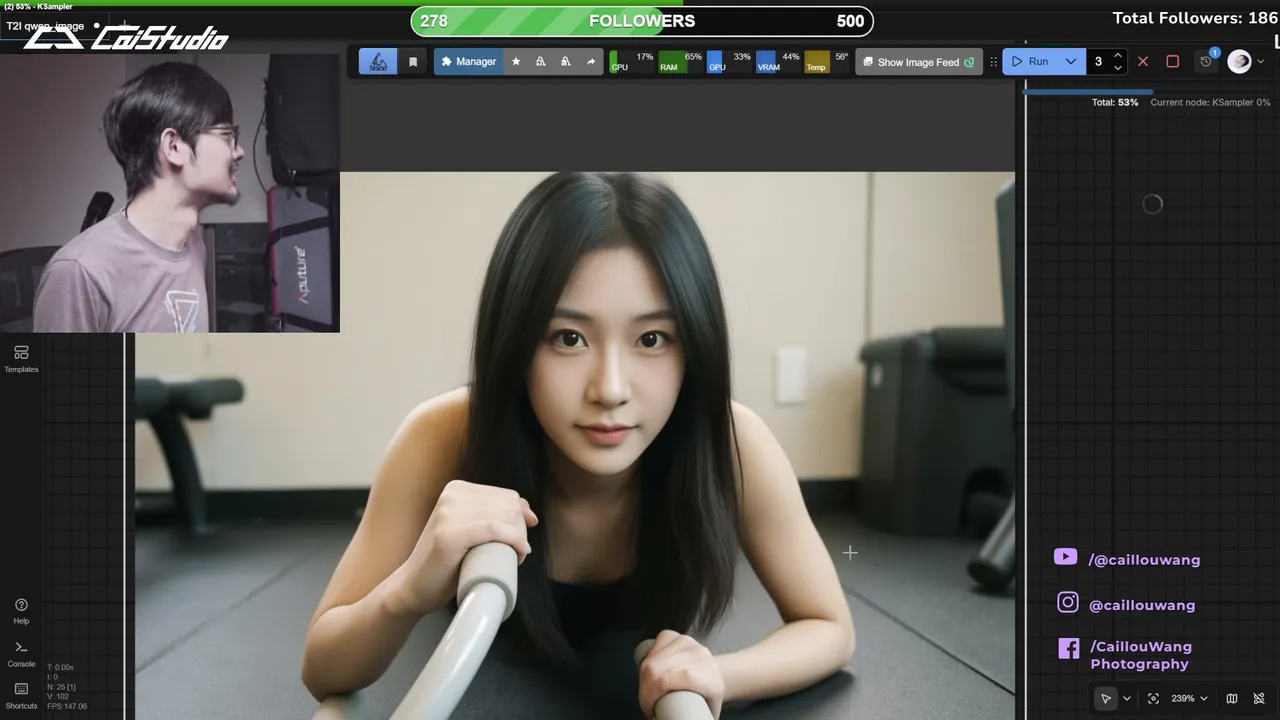Click the share arrow icon in toolbar

click(x=591, y=62)
